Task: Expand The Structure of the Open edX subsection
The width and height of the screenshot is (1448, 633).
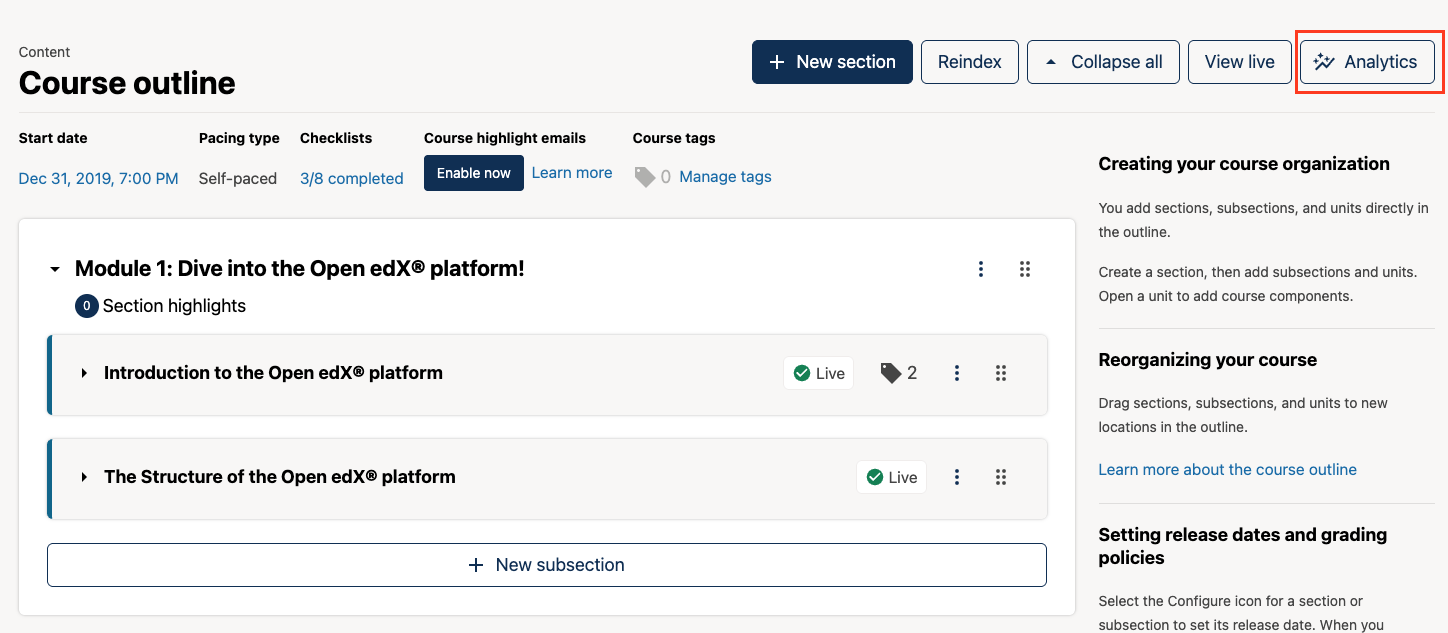Action: [84, 477]
